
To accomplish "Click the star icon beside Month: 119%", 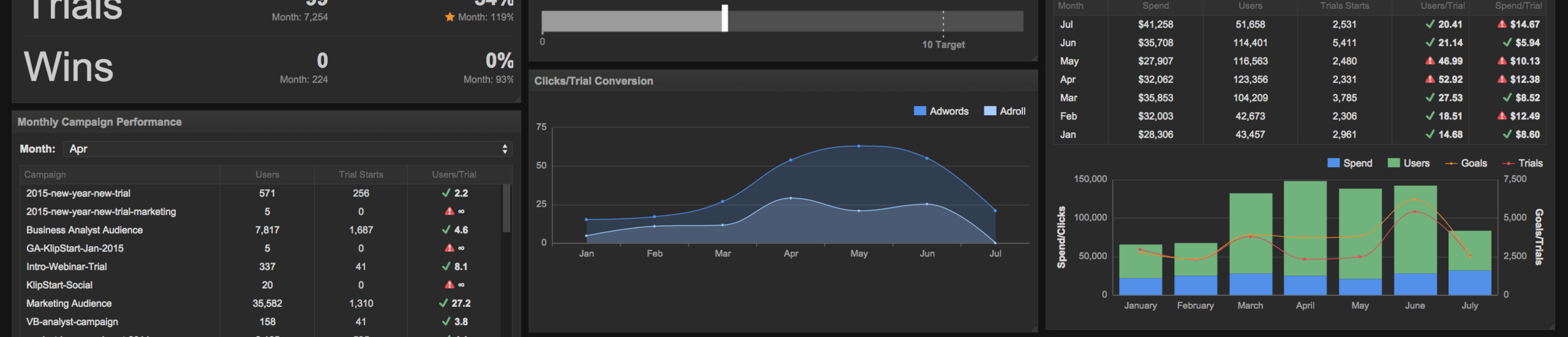I will click(450, 17).
